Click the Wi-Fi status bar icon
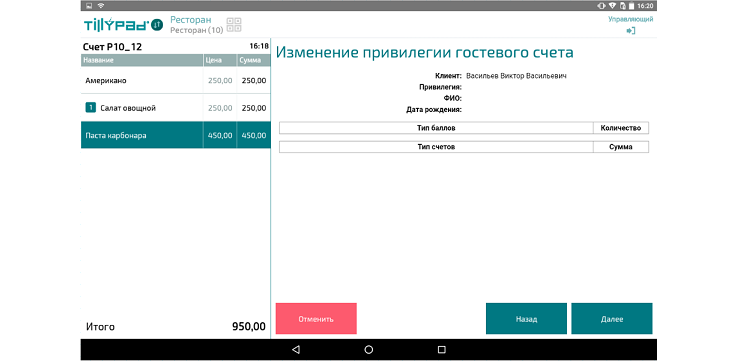The height and width of the screenshot is (363, 739). click(x=101, y=6)
